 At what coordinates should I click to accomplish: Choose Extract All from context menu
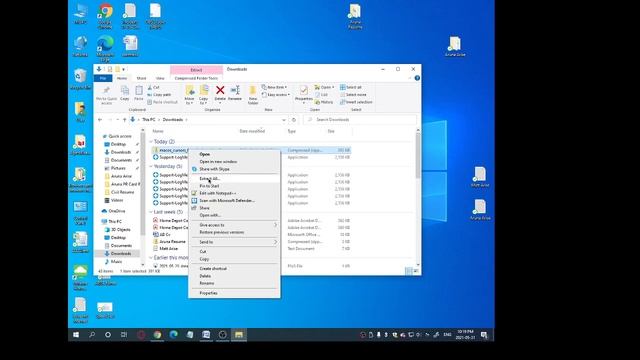(234, 179)
